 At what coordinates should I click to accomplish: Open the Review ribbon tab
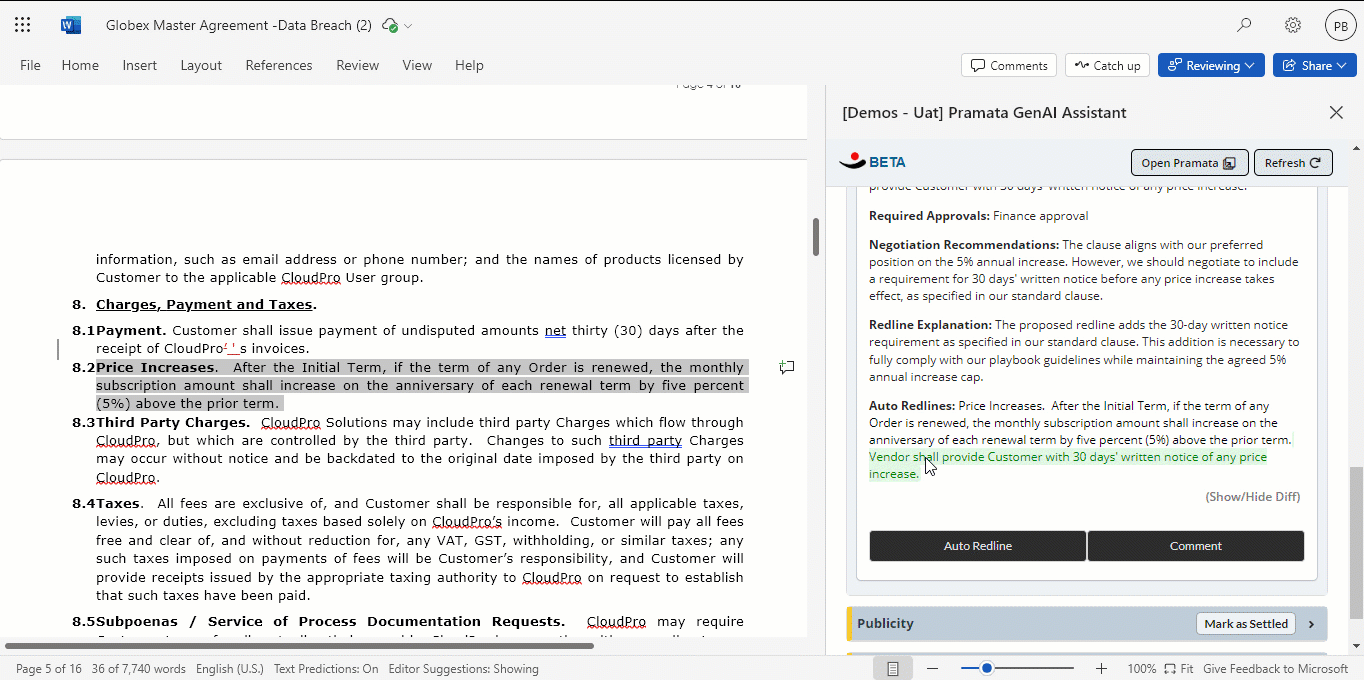(x=357, y=65)
